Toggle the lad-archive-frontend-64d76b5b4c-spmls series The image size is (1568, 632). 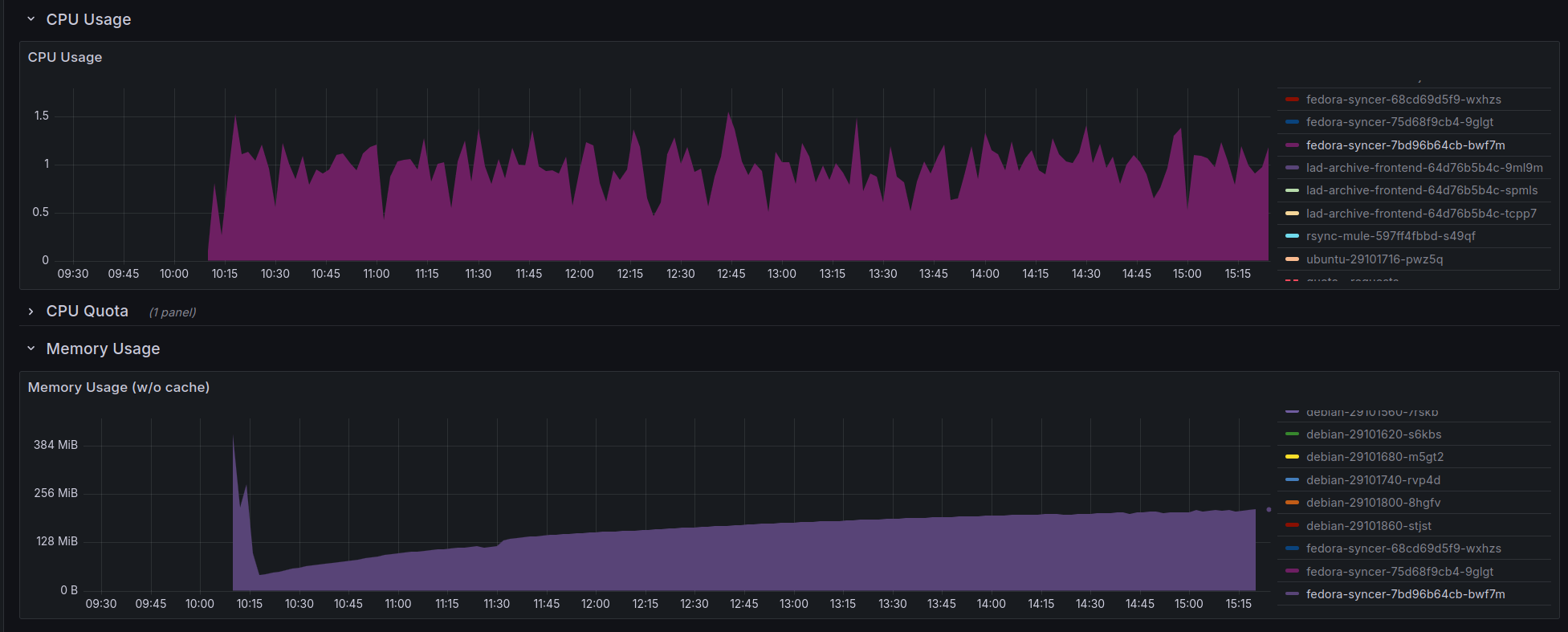pyautogui.click(x=1422, y=190)
